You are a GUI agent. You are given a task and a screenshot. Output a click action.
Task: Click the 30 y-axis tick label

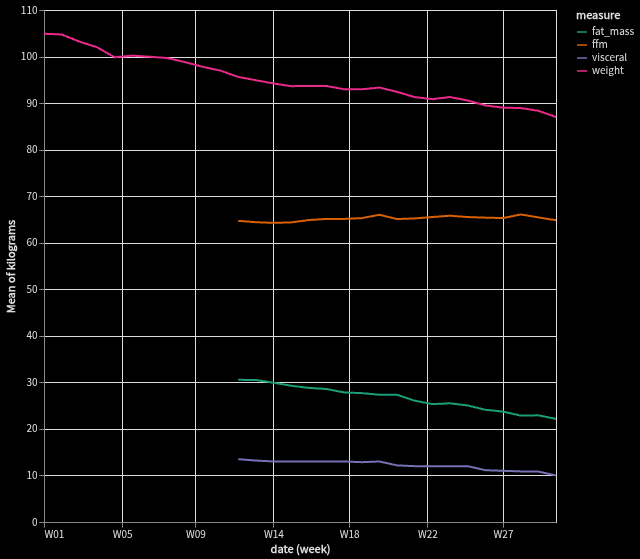coord(32,383)
